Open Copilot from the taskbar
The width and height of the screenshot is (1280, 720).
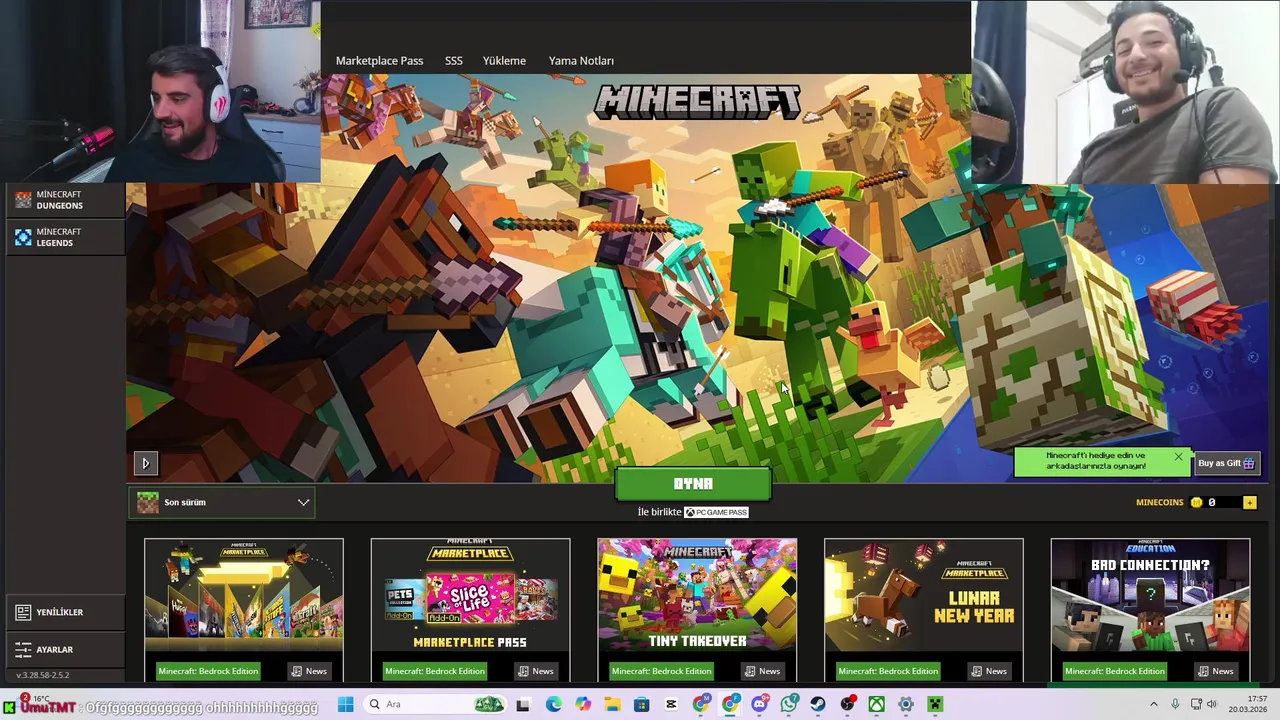point(583,705)
